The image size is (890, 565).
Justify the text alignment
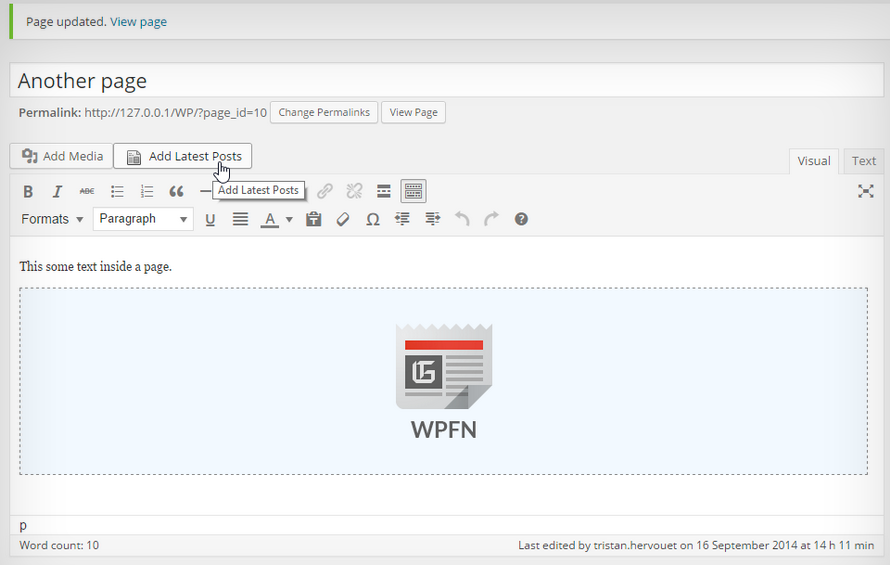click(240, 219)
